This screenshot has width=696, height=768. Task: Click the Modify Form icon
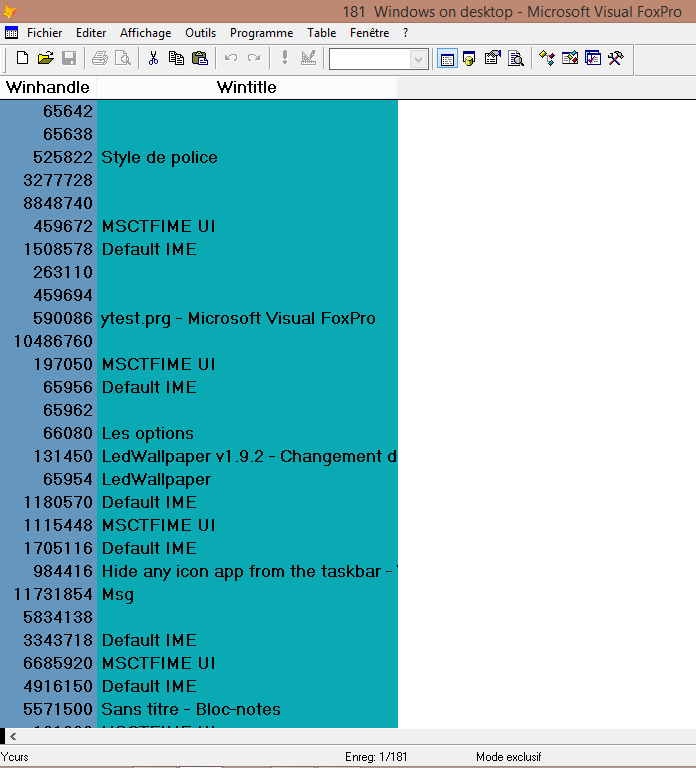coord(308,58)
